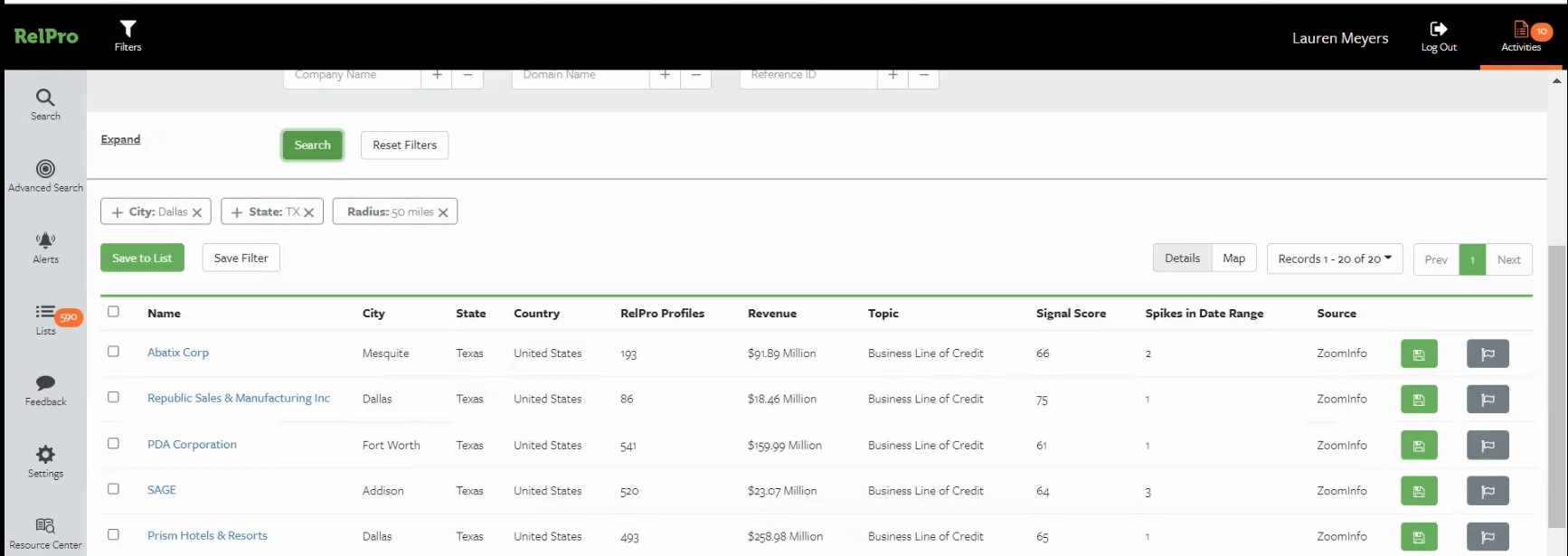Add another State filter with plus
Image resolution: width=1568 pixels, height=556 pixels.
(237, 212)
